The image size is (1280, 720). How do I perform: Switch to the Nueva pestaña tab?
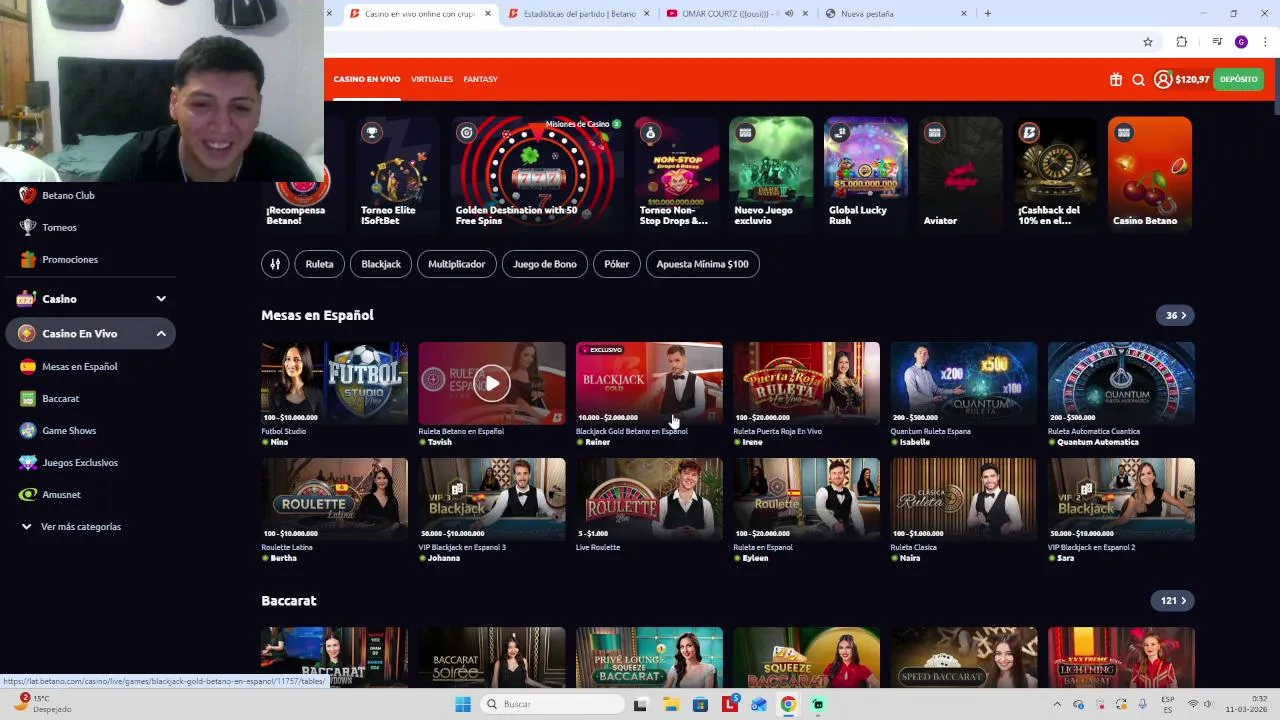pos(895,14)
